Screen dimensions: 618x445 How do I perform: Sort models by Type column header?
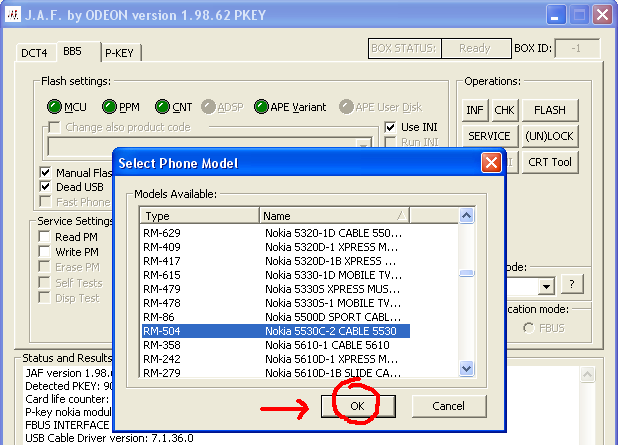pyautogui.click(x=199, y=216)
